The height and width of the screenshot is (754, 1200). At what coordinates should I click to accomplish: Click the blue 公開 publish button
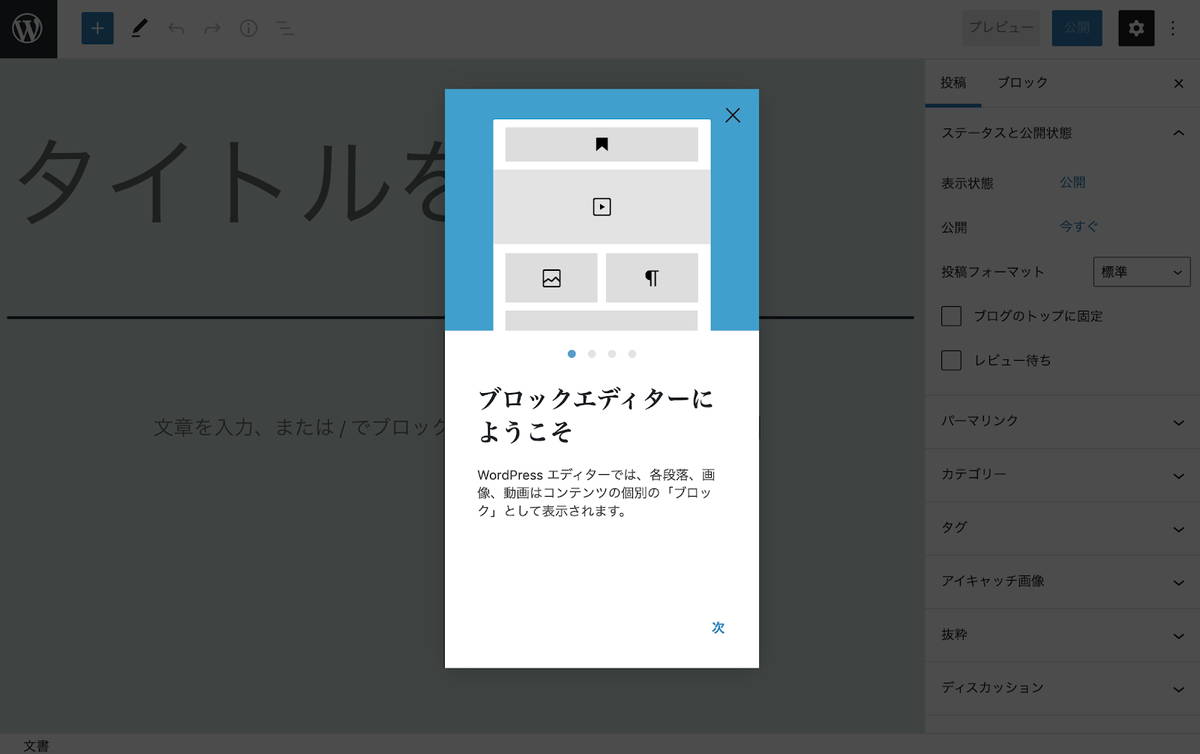(1077, 28)
